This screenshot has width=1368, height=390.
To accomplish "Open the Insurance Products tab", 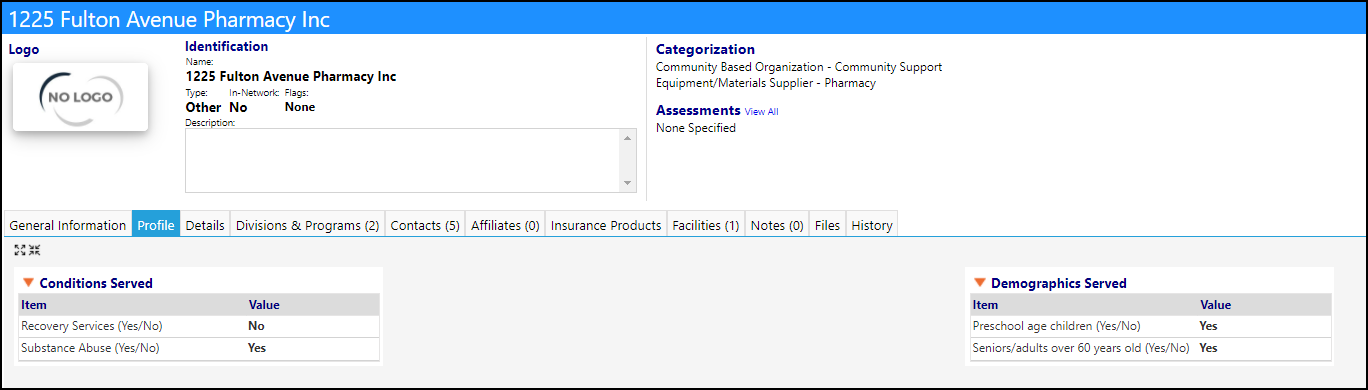I will [606, 225].
